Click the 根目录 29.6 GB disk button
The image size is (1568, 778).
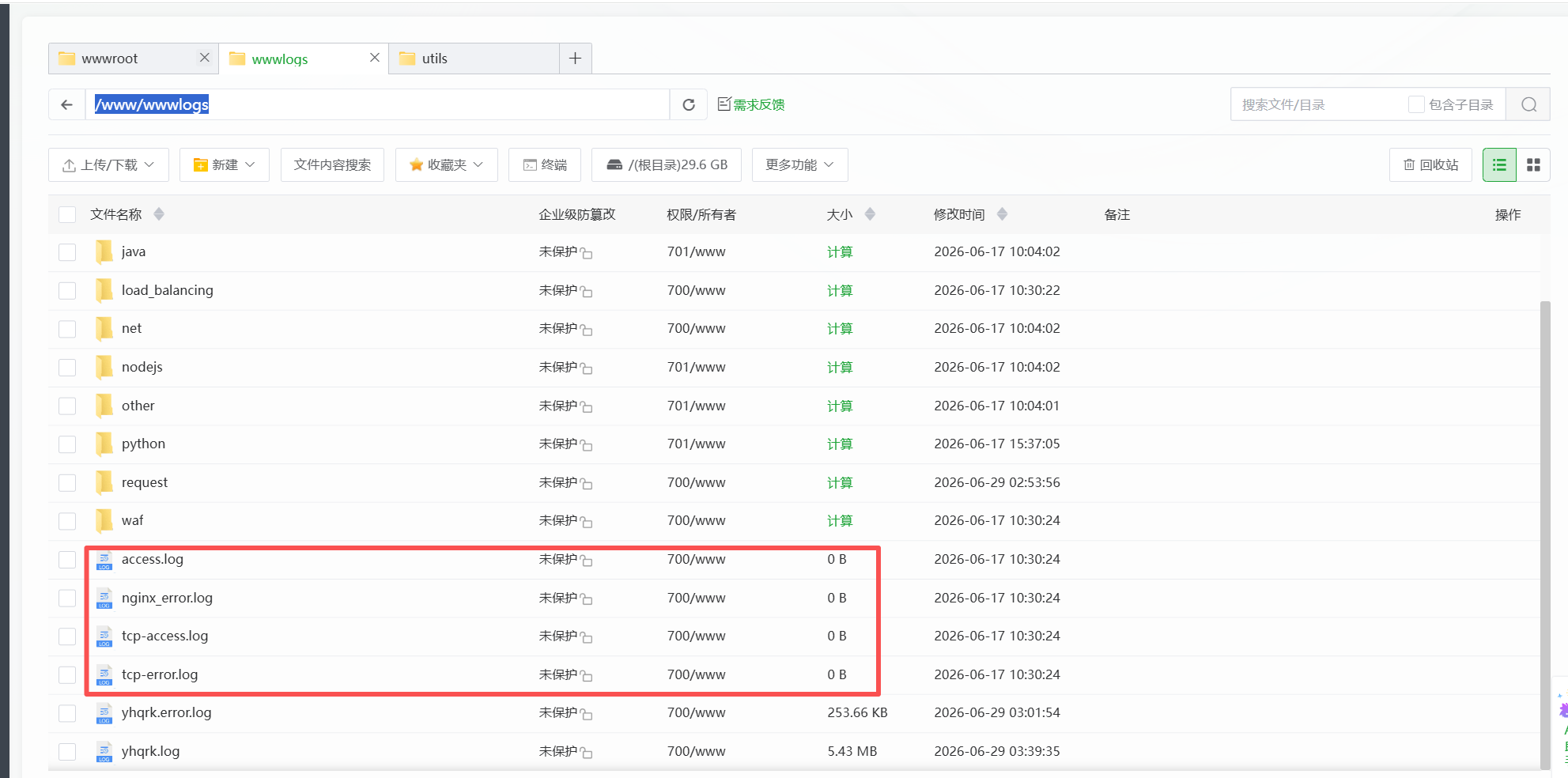tap(667, 164)
